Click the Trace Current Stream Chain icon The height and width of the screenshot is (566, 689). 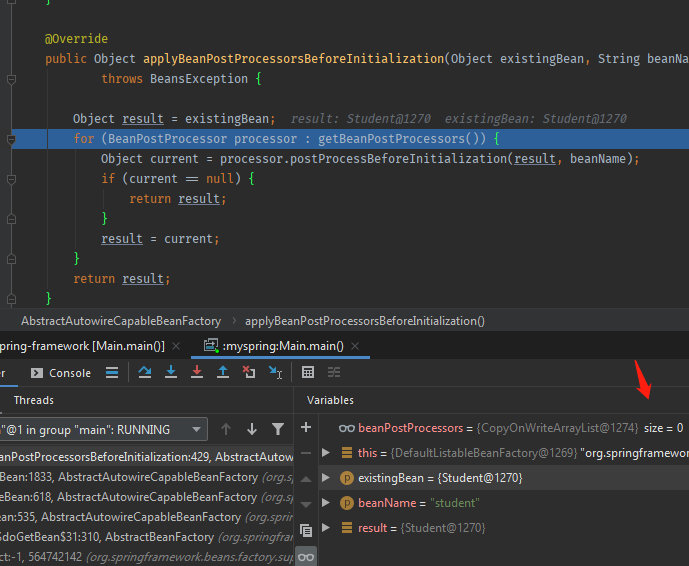click(334, 372)
